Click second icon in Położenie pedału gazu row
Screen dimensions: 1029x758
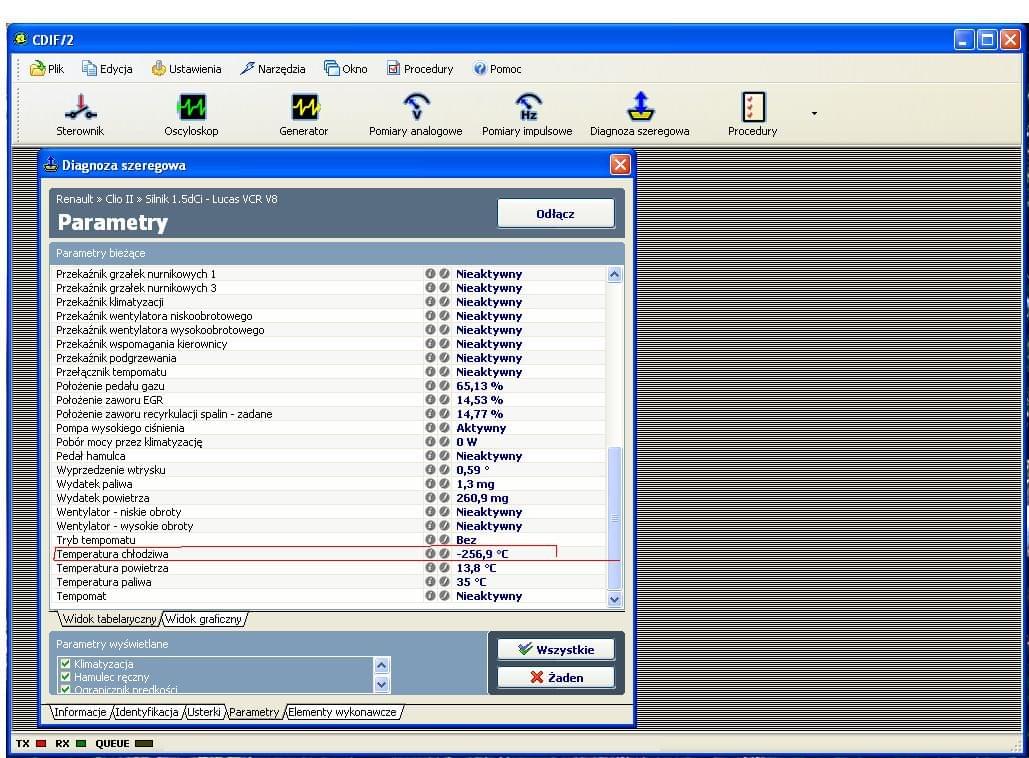(444, 386)
